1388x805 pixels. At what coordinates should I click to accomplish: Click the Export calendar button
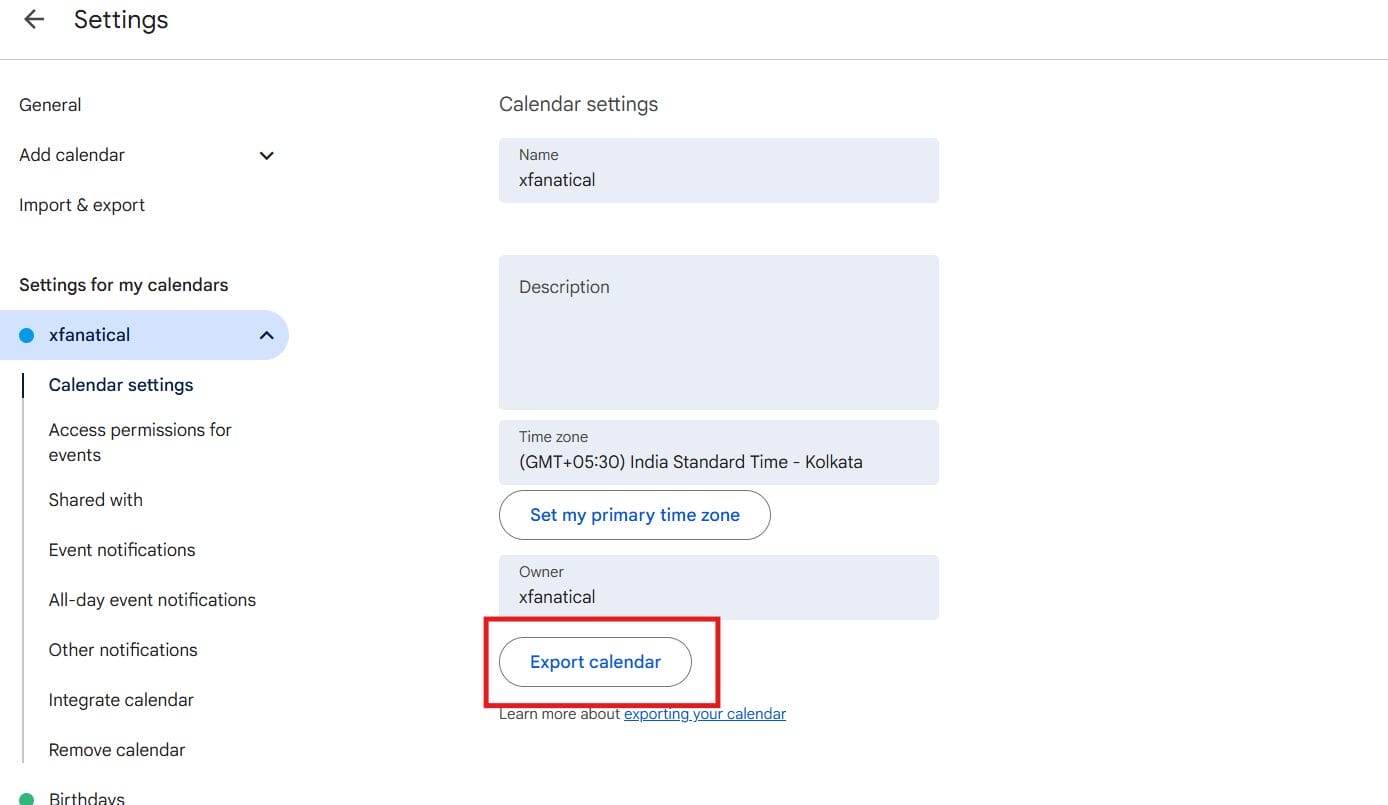[595, 662]
